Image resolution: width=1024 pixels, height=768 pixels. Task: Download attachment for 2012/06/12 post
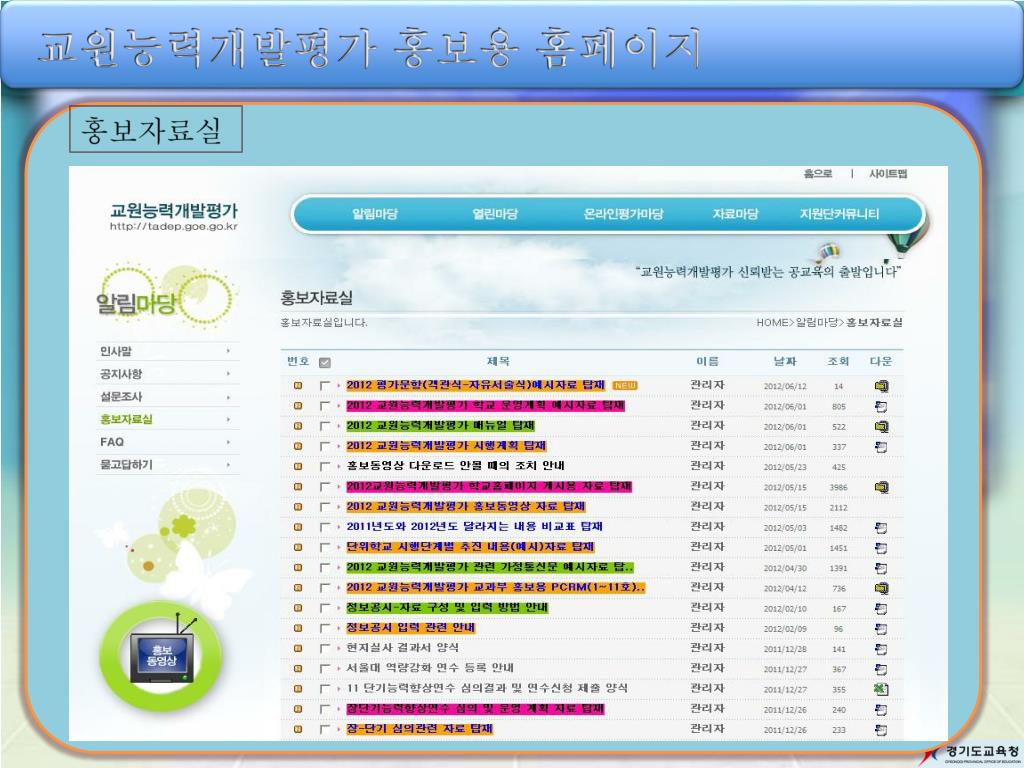(x=881, y=386)
